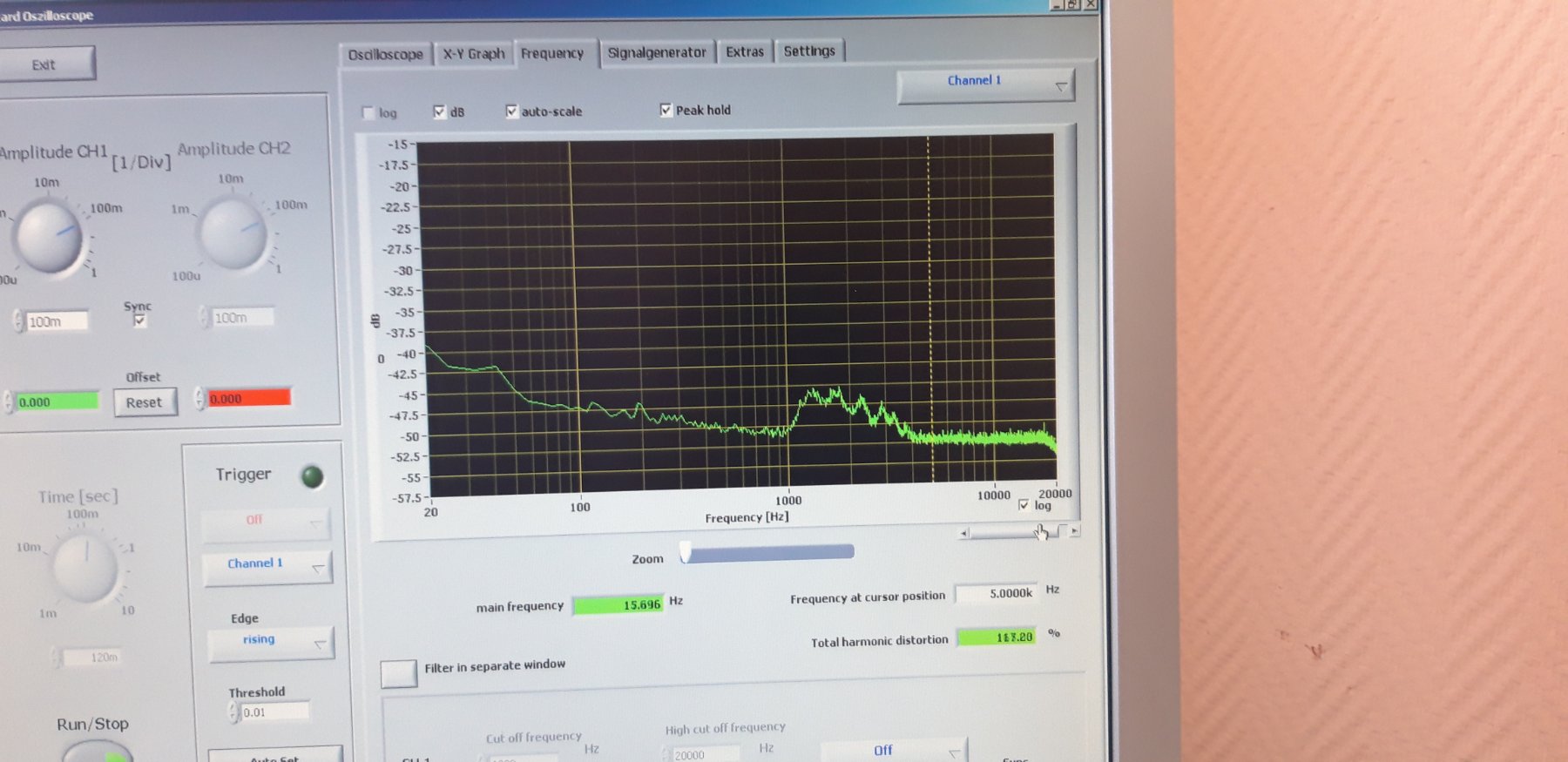Screen dimensions: 1568x762
Task: Click the graph scrollbar right arrow
Action: (1075, 530)
